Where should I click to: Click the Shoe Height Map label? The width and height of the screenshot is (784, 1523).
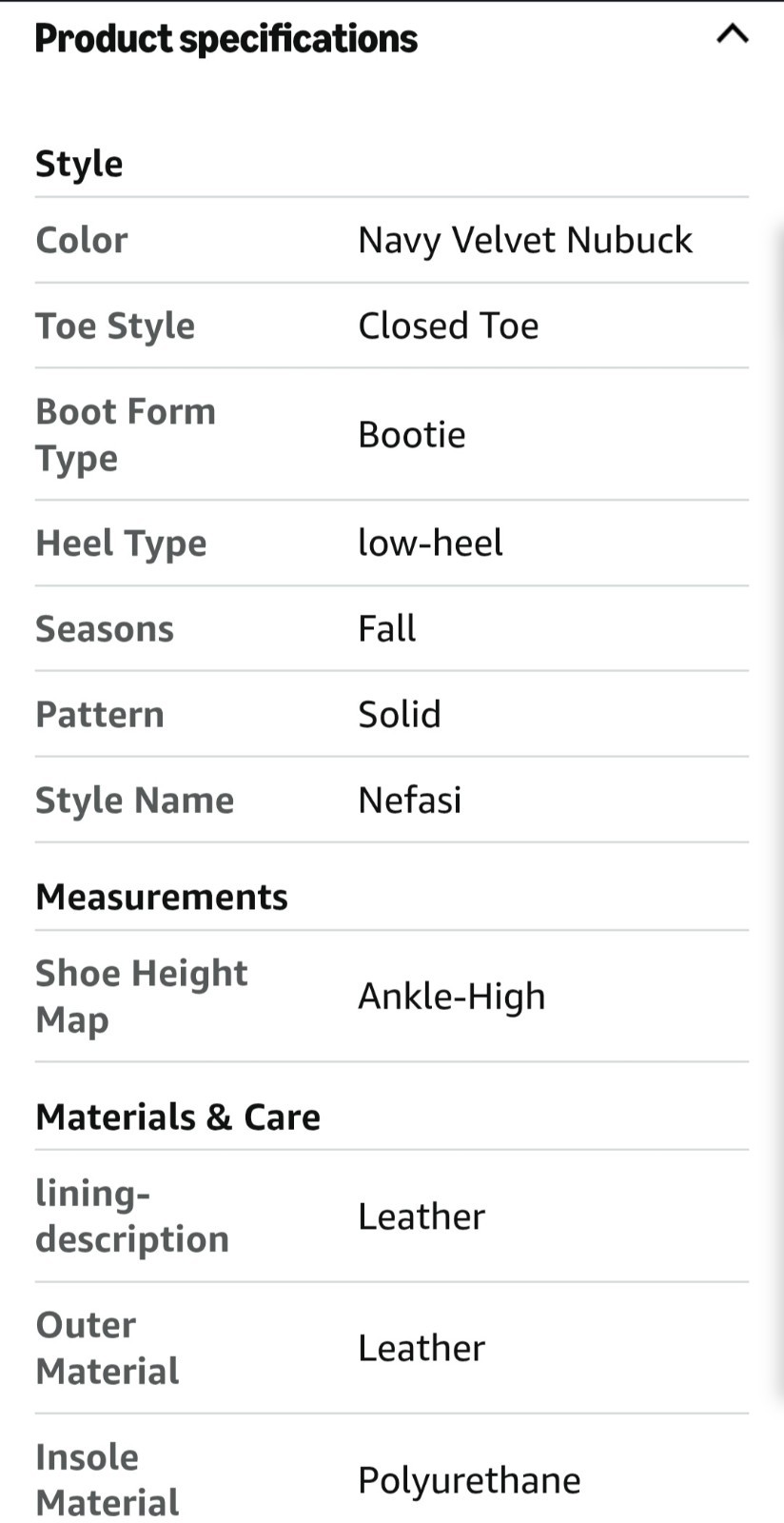point(142,997)
